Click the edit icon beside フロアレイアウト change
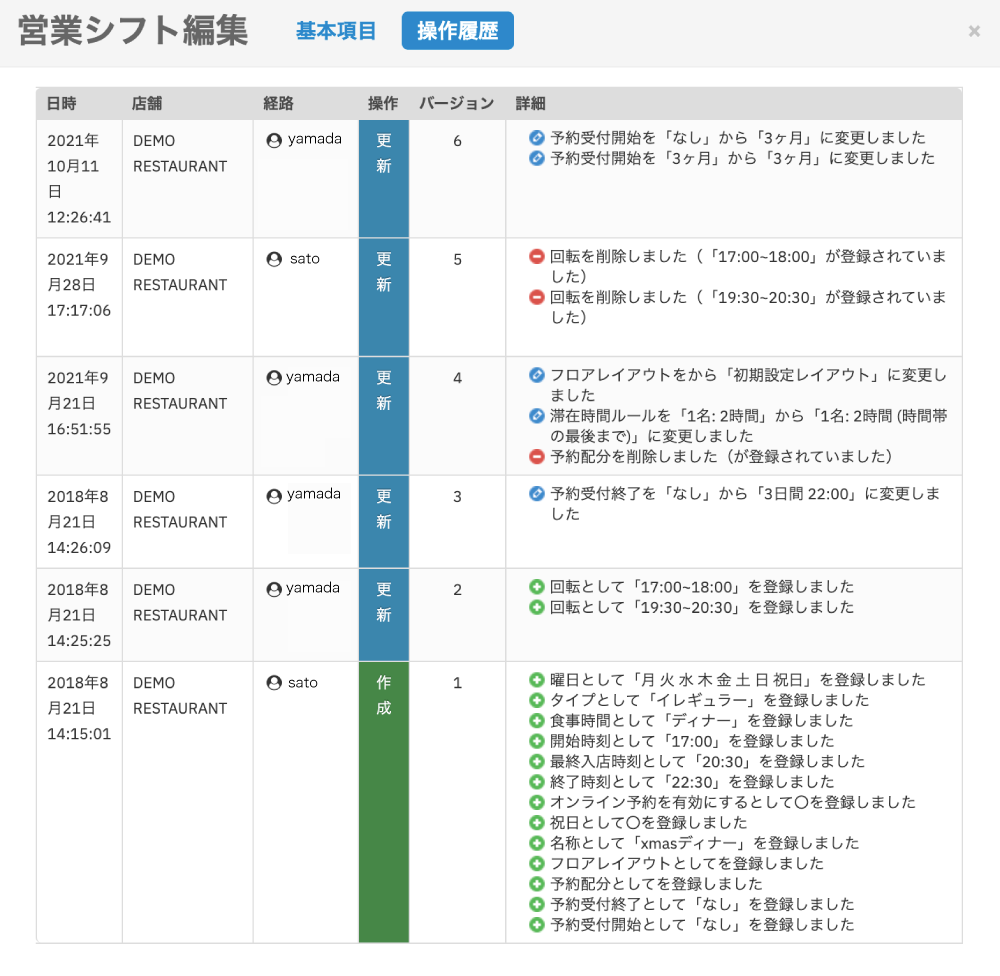Image resolution: width=1000 pixels, height=976 pixels. coord(537,374)
